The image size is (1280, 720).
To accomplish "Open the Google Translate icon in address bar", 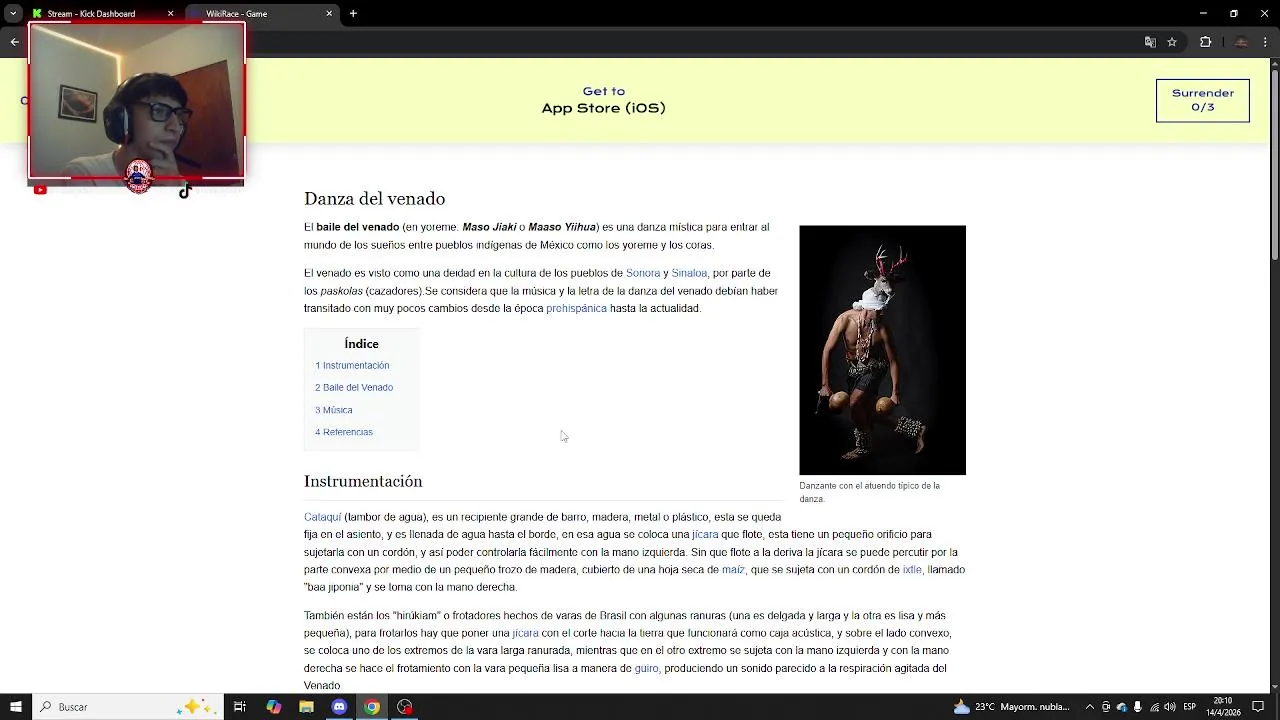I will tap(1150, 42).
